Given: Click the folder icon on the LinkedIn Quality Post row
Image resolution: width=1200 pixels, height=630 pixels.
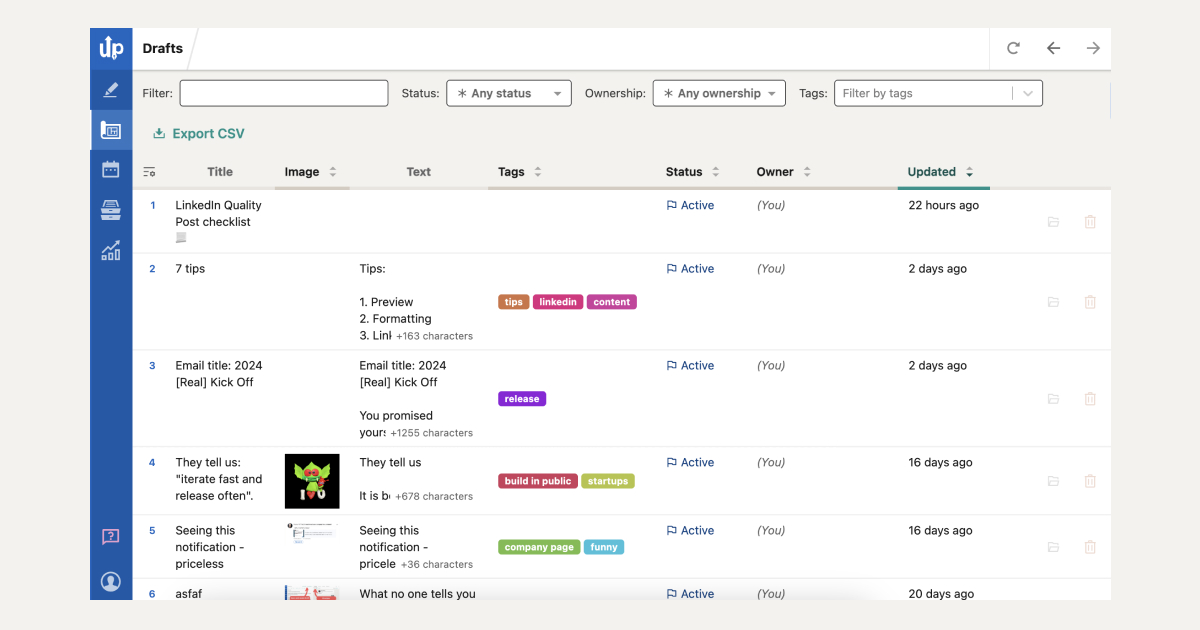Looking at the screenshot, I should pyautogui.click(x=1053, y=222).
